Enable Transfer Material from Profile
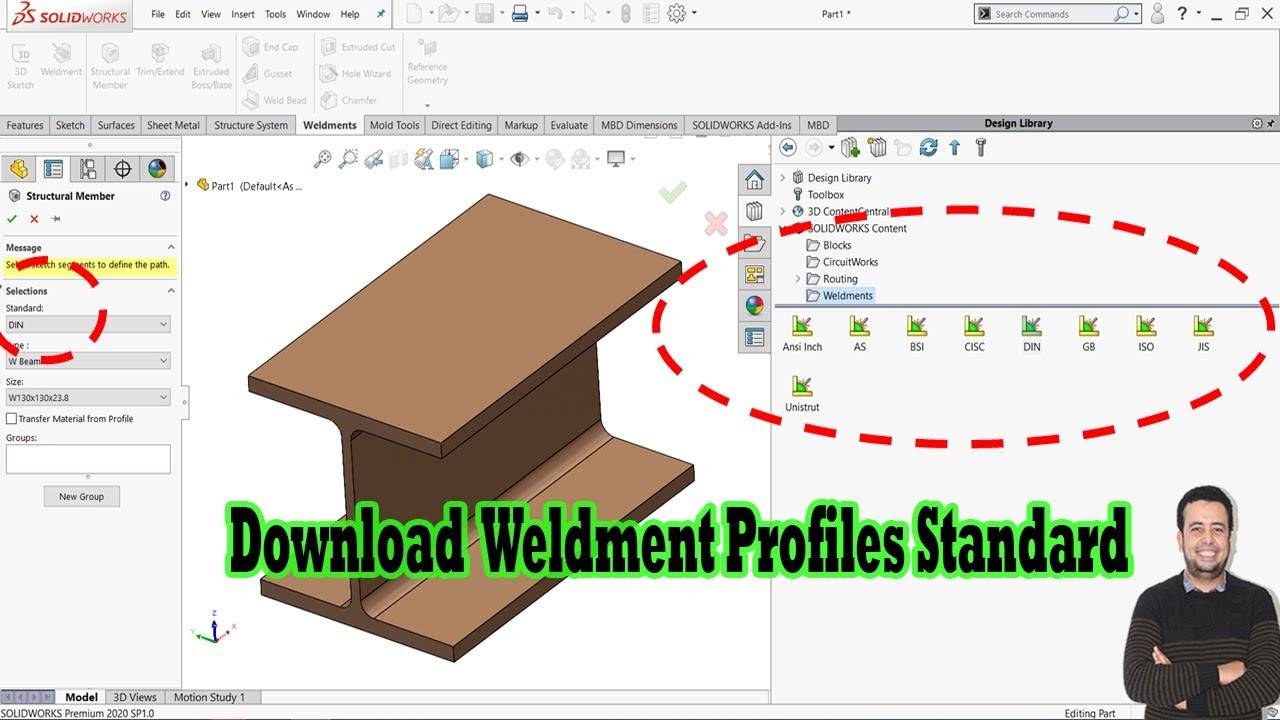This screenshot has width=1280, height=720. pos(12,419)
